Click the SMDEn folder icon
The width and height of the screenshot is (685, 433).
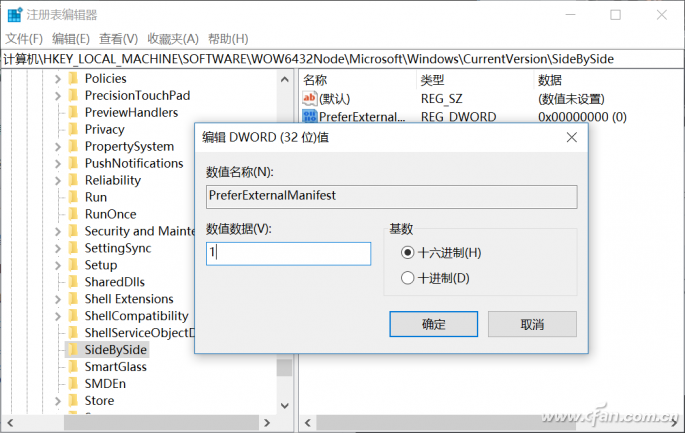[x=73, y=384]
